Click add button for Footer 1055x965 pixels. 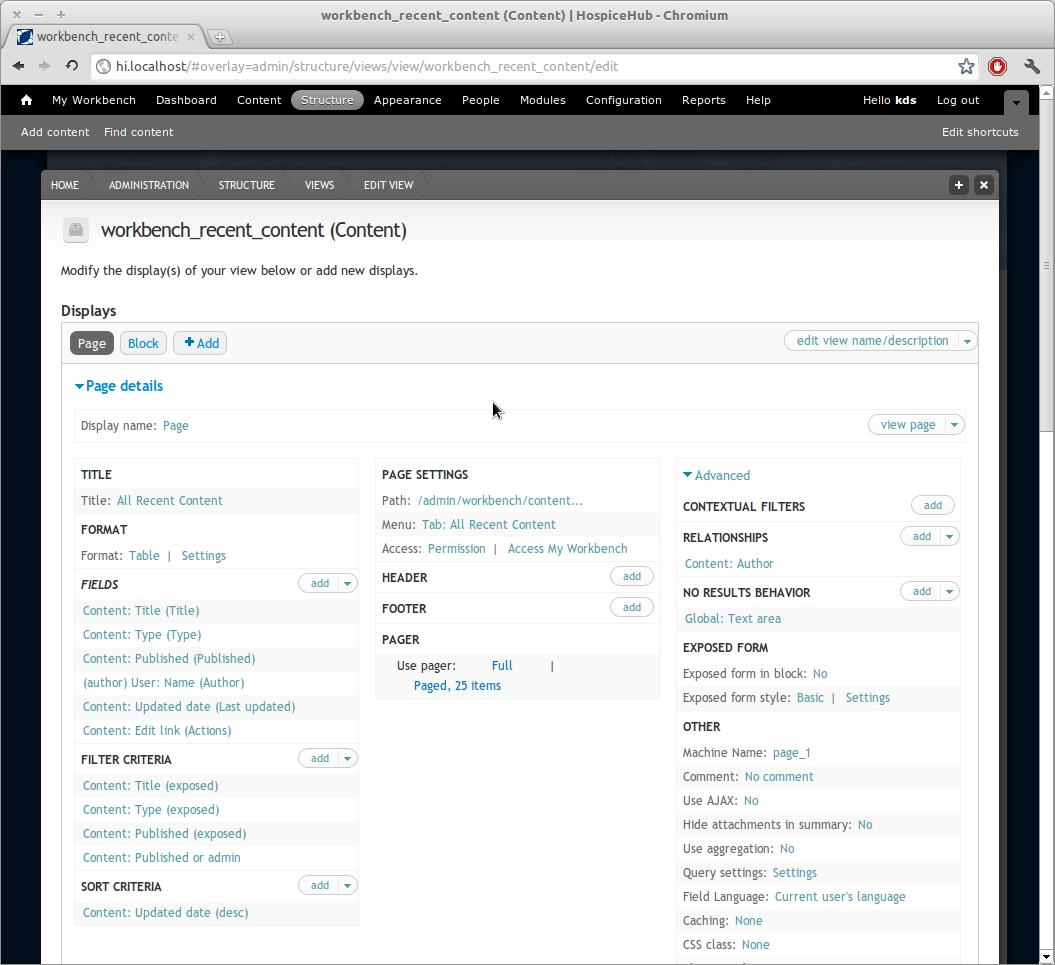coord(632,607)
